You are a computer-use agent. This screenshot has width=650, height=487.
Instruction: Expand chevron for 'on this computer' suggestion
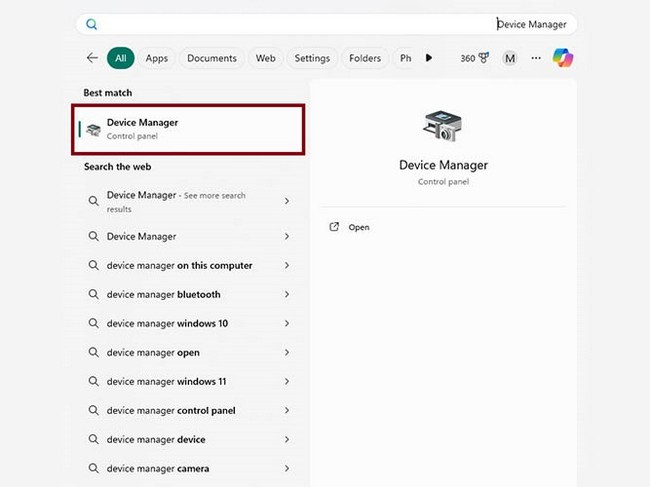pyautogui.click(x=287, y=265)
